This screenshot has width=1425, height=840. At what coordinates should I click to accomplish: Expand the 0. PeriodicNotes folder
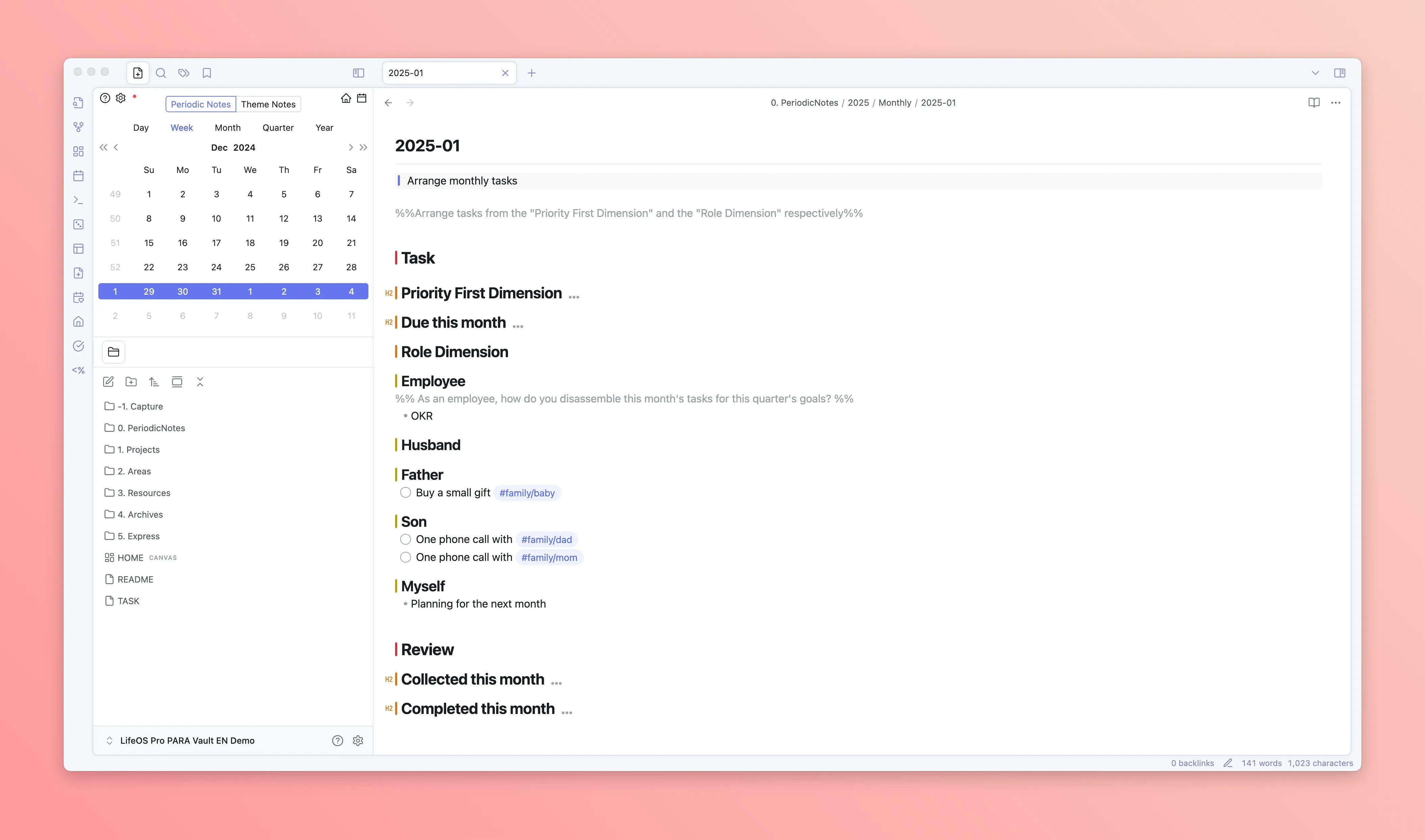151,428
